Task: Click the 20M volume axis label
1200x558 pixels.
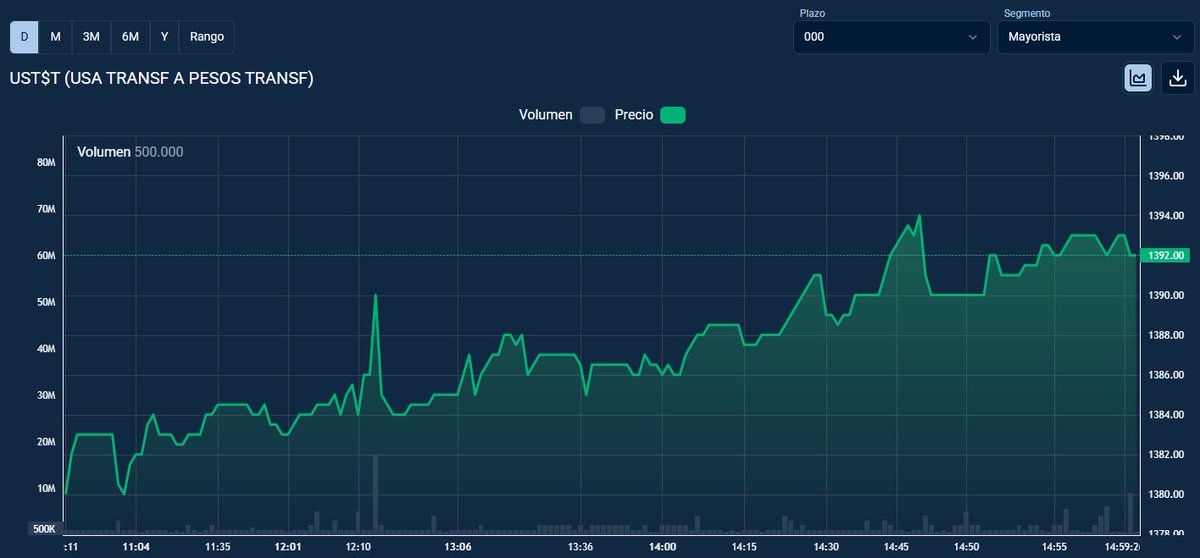Action: coord(45,442)
